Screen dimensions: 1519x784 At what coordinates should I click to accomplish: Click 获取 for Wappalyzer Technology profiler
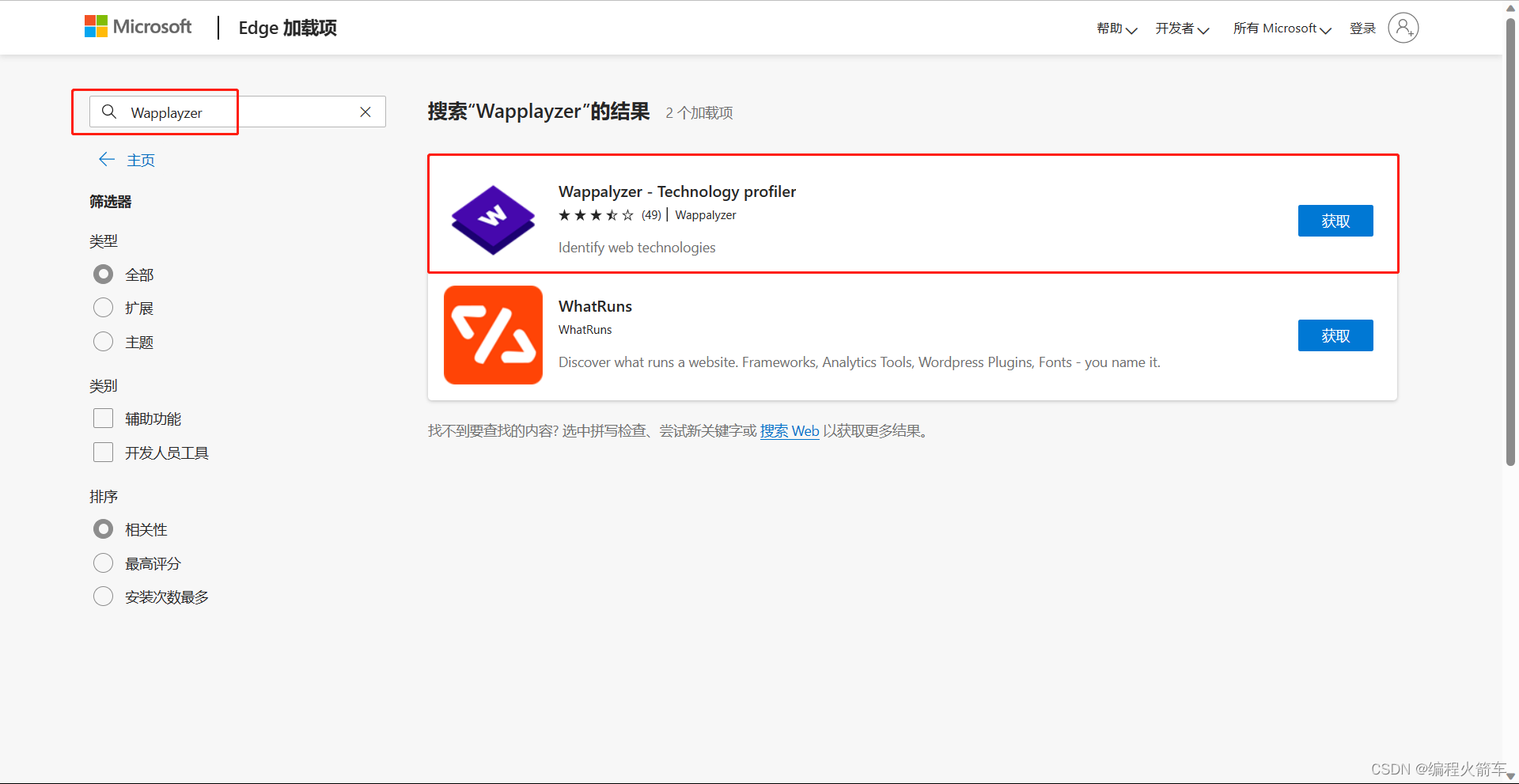[x=1335, y=221]
